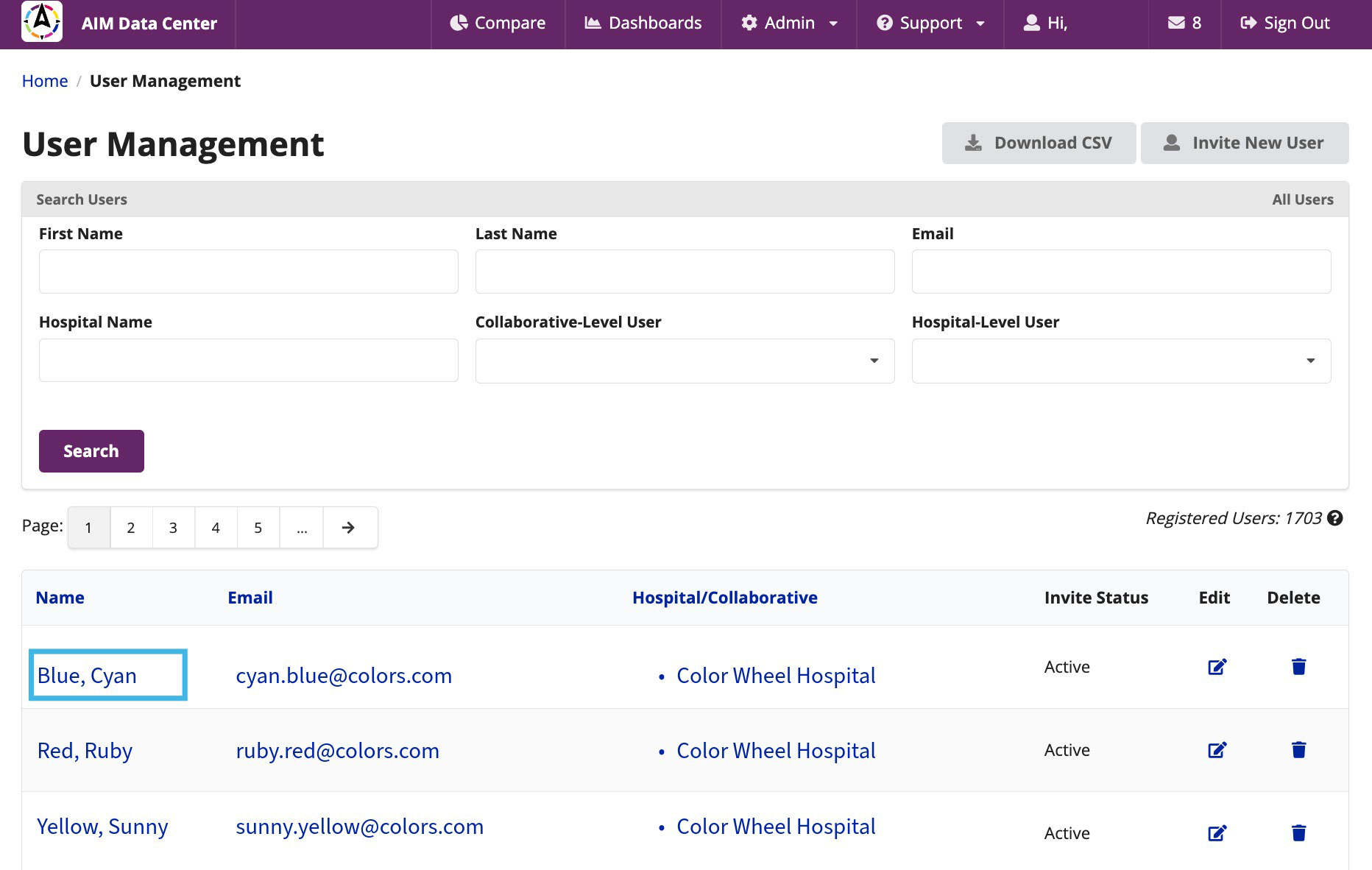Delete user Yellow, Sunny
Image resolution: width=1372 pixels, height=870 pixels.
(1299, 833)
